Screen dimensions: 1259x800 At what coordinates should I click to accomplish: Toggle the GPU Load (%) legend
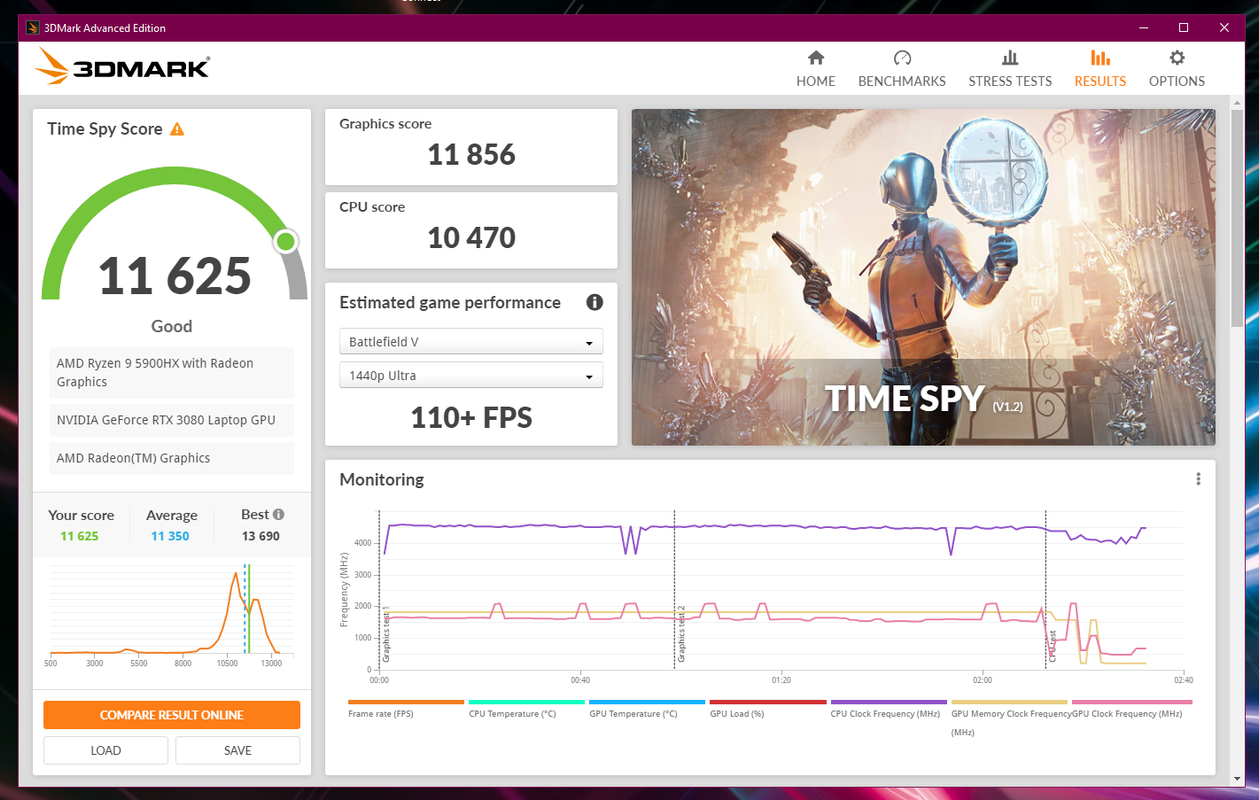click(768, 708)
